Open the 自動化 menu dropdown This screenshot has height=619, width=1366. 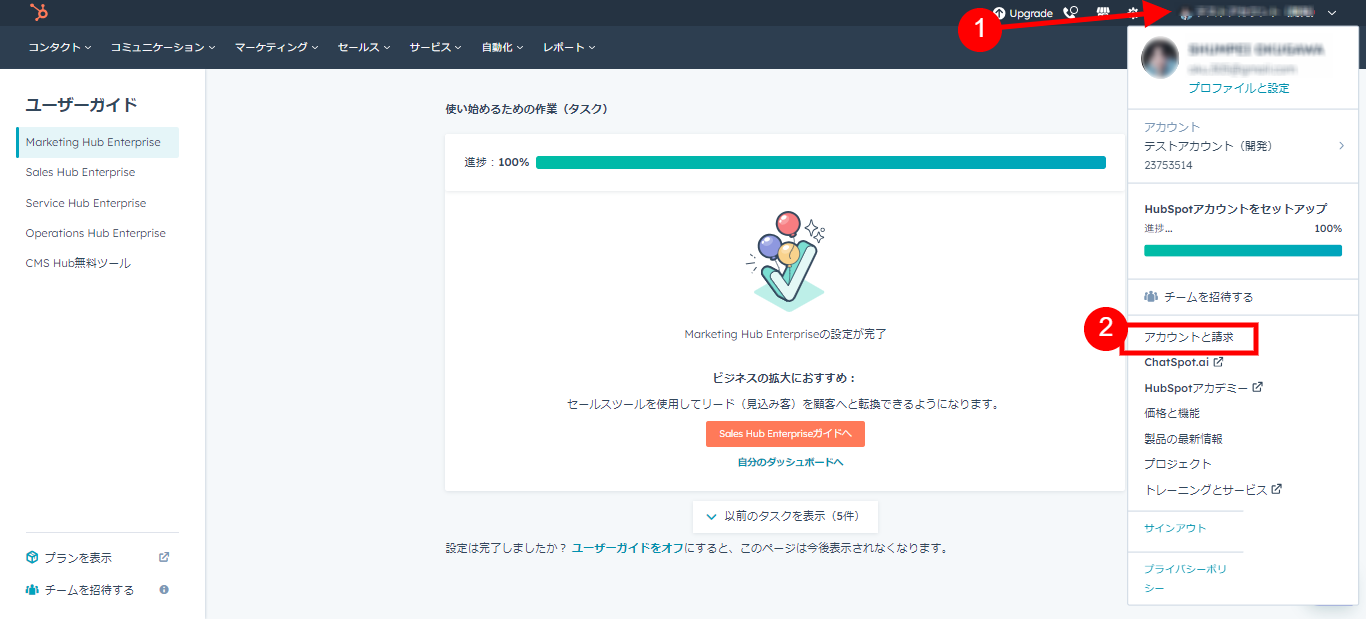(503, 47)
